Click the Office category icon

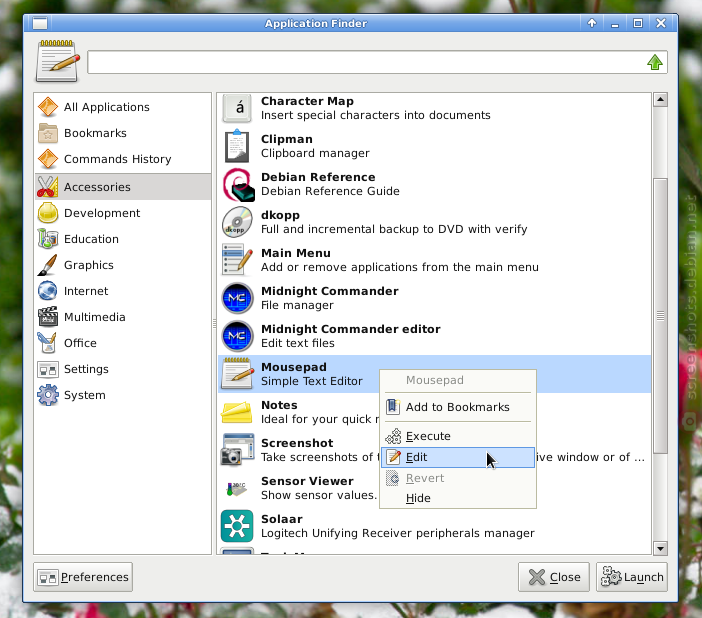[48, 343]
